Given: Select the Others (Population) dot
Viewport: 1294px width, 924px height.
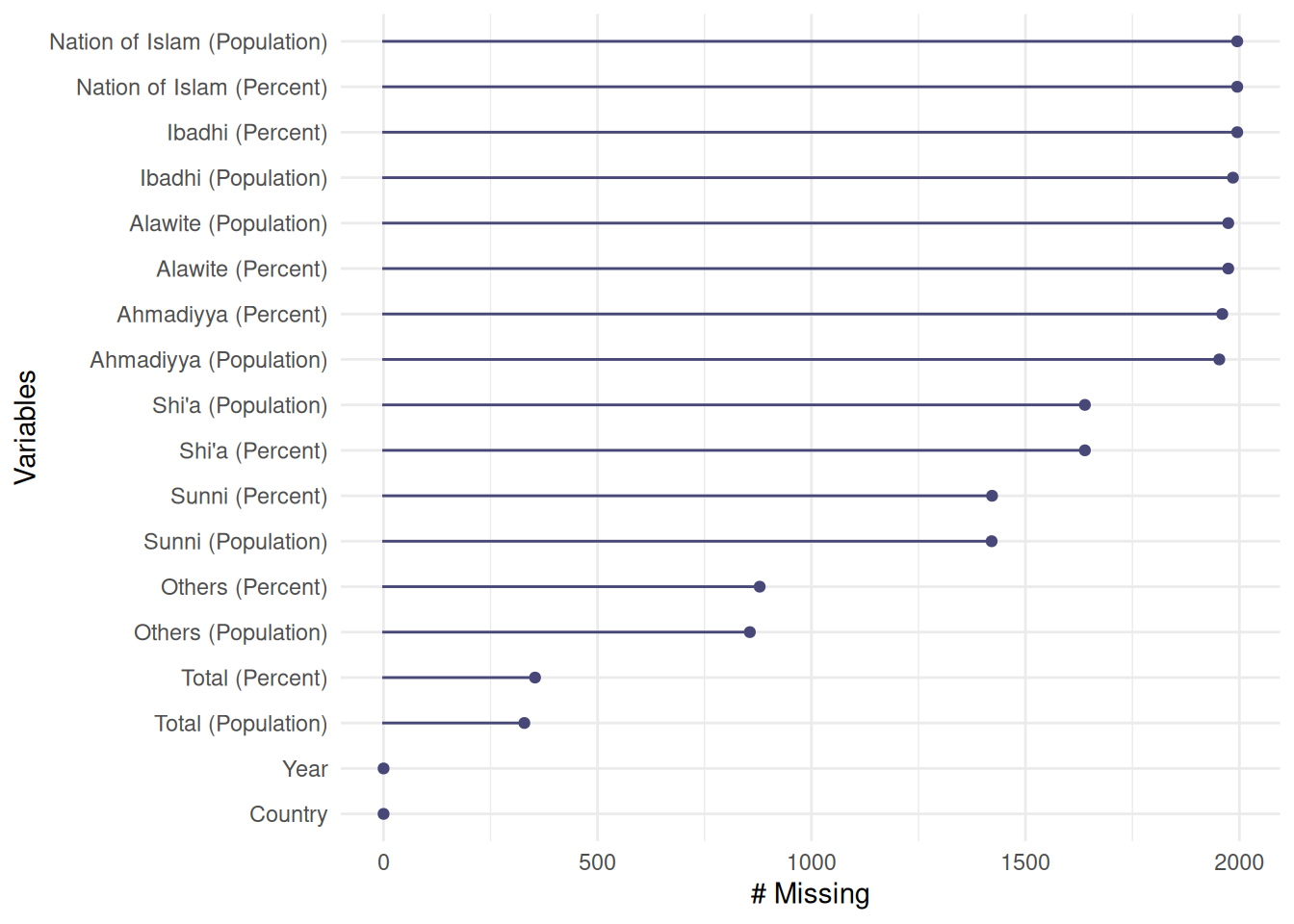Looking at the screenshot, I should [x=750, y=632].
